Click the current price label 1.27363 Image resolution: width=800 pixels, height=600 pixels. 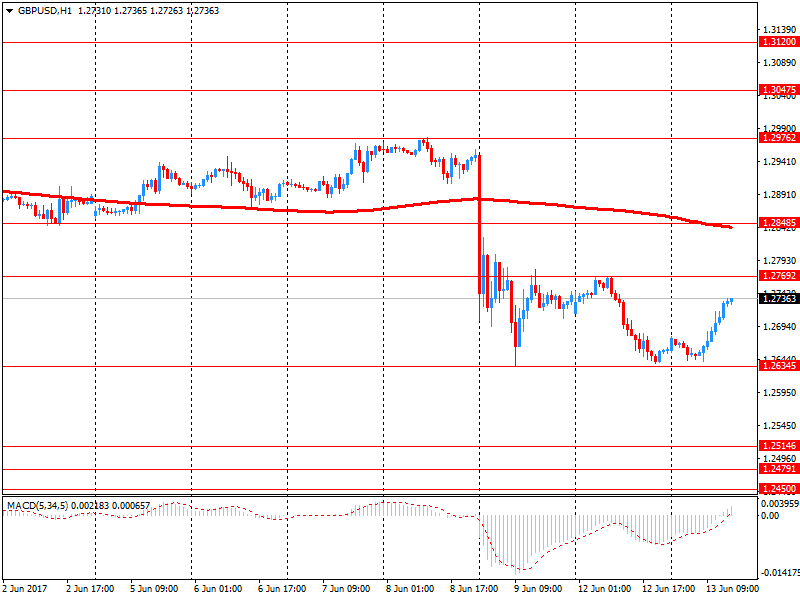coord(779,298)
